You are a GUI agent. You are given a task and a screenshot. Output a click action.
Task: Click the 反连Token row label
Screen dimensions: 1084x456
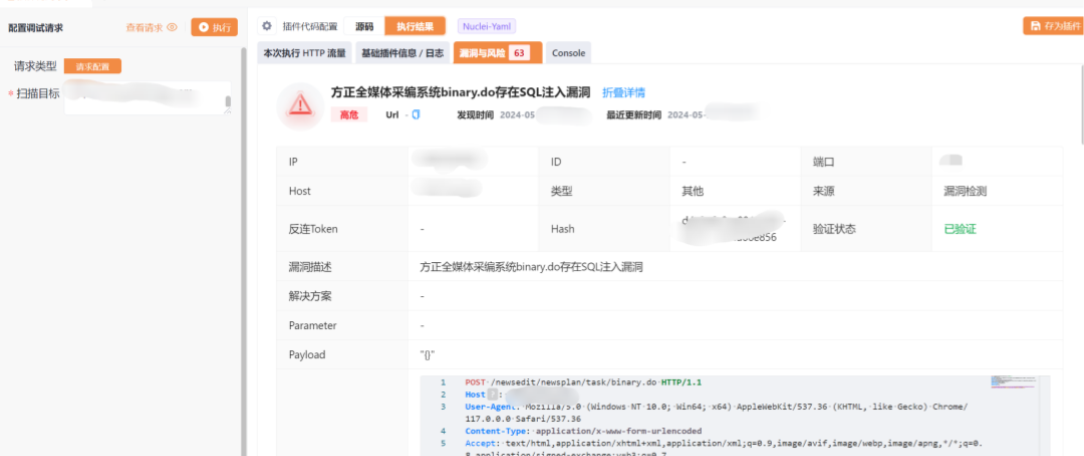(313, 229)
